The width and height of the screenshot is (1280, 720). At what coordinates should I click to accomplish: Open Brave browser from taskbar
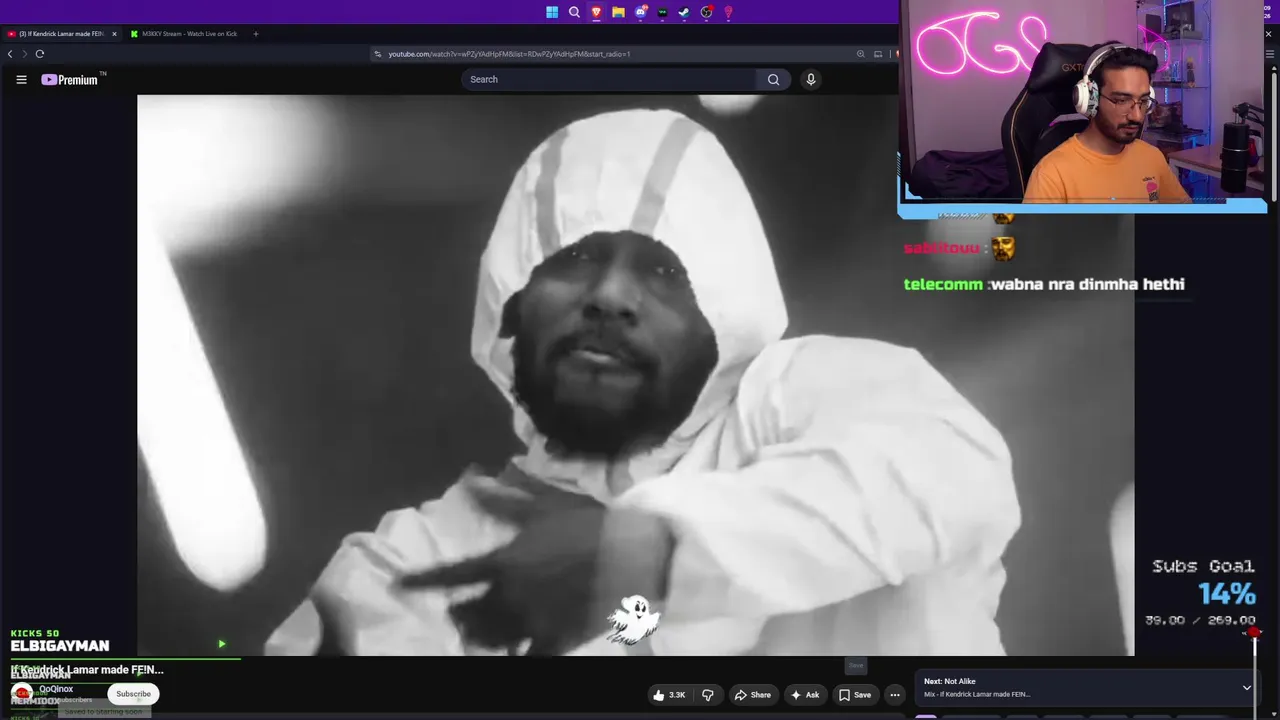[x=596, y=12]
